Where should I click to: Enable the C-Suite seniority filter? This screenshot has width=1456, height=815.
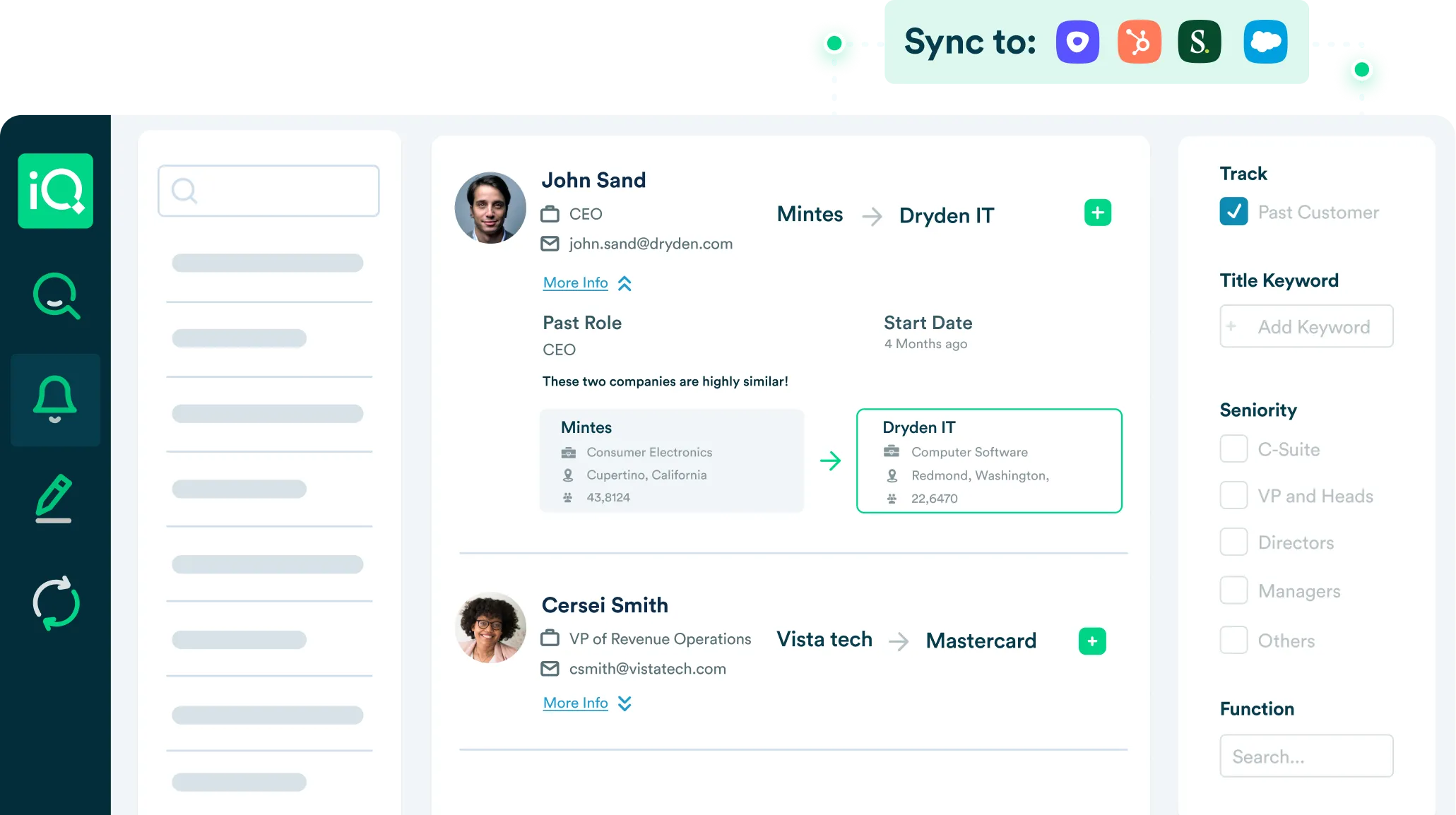[x=1233, y=448]
